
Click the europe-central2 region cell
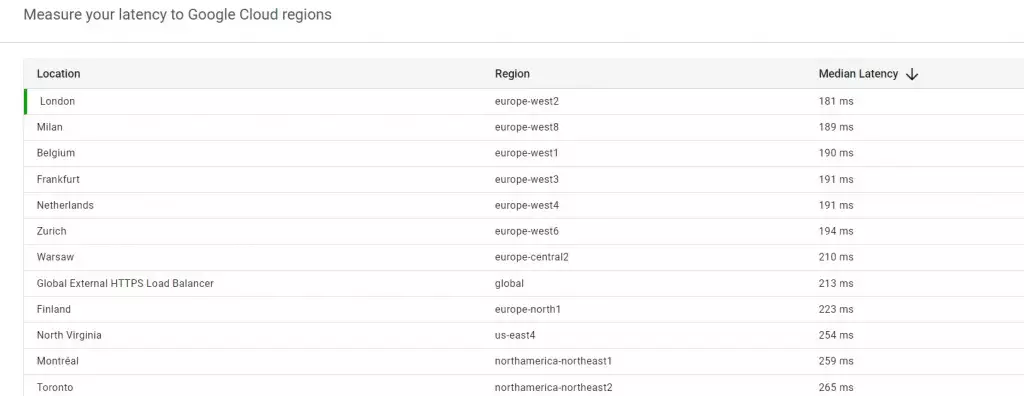click(532, 257)
